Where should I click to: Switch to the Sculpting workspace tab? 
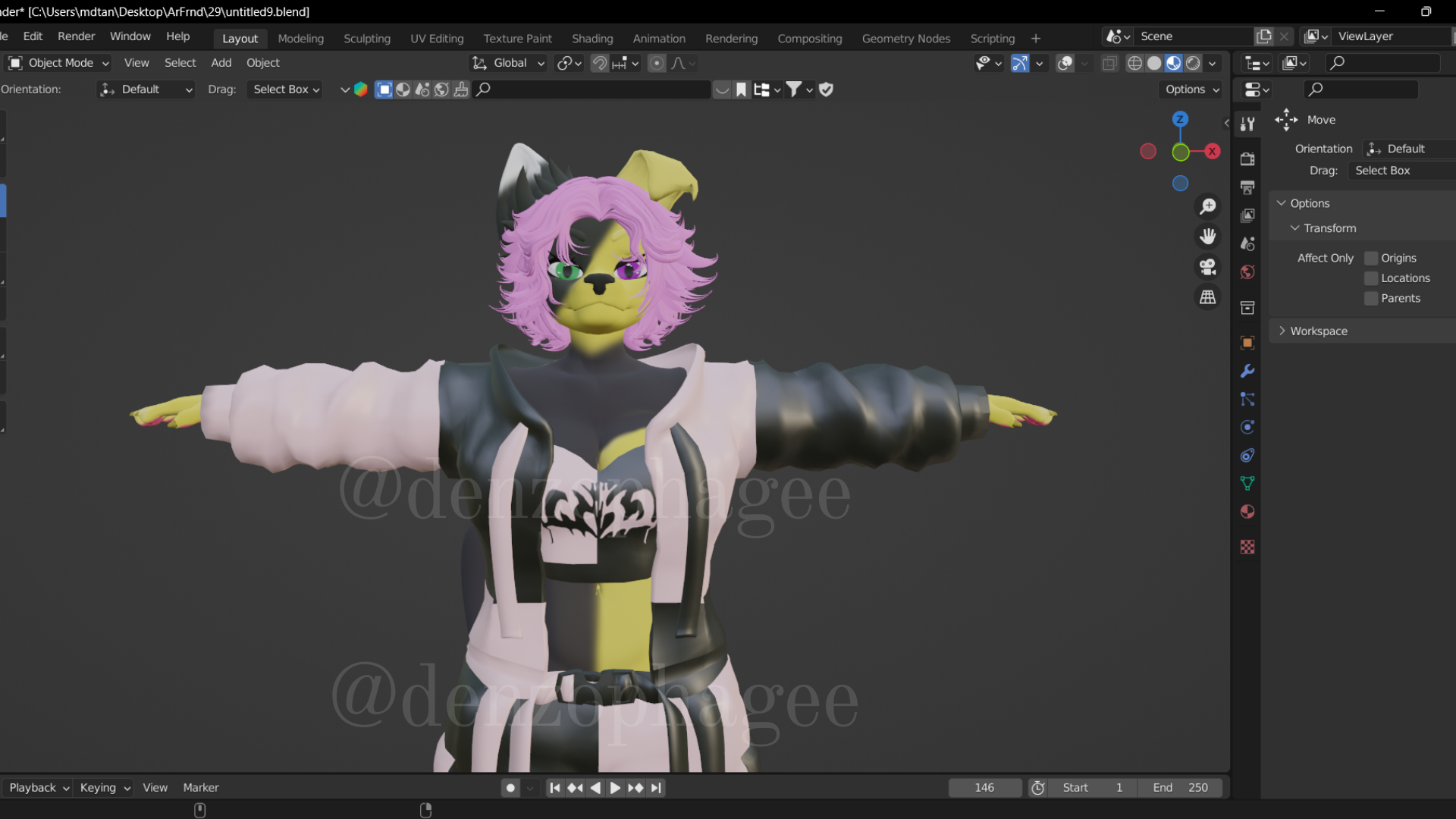(x=367, y=39)
